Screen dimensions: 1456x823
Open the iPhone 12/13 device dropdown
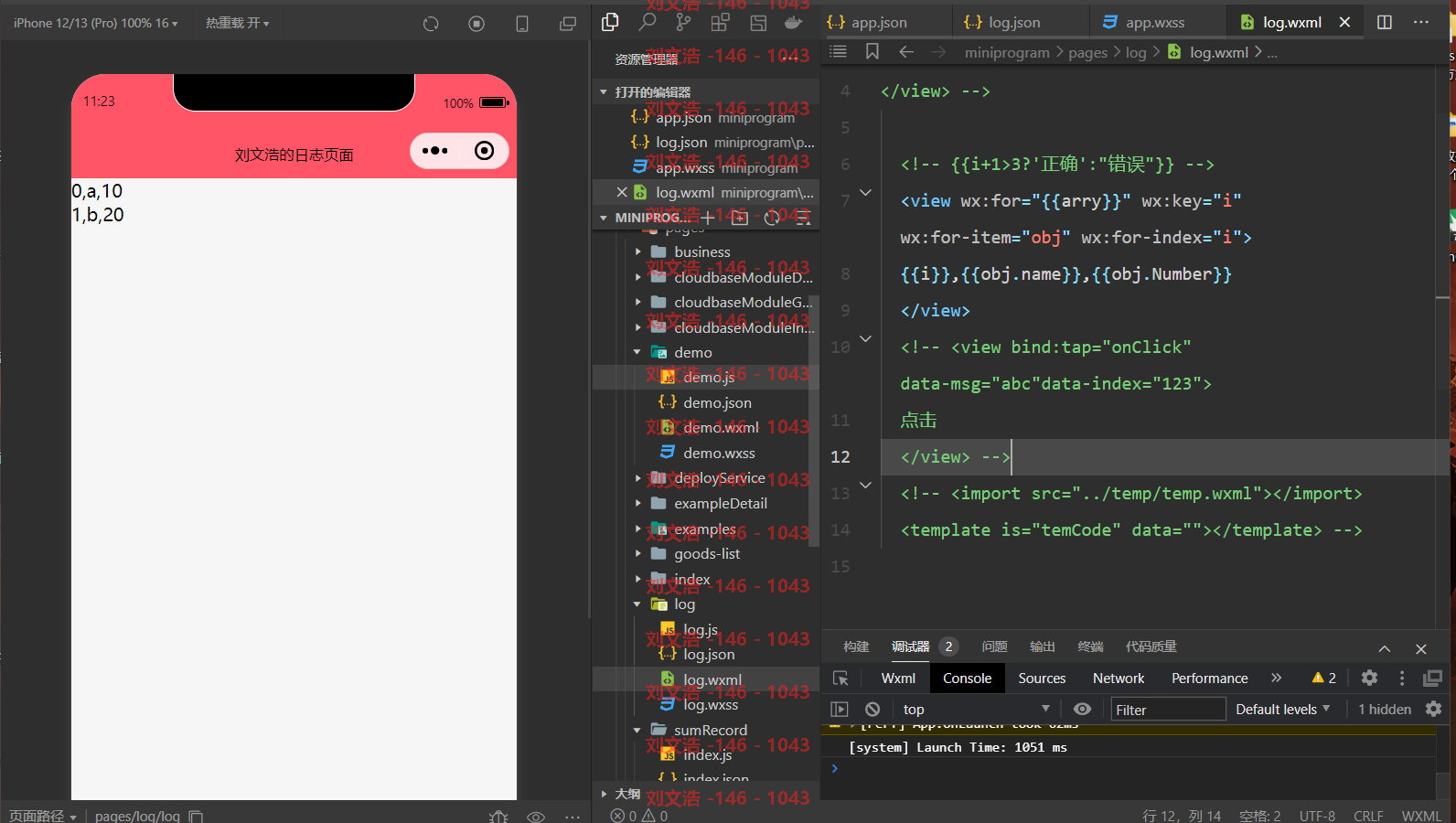click(95, 23)
